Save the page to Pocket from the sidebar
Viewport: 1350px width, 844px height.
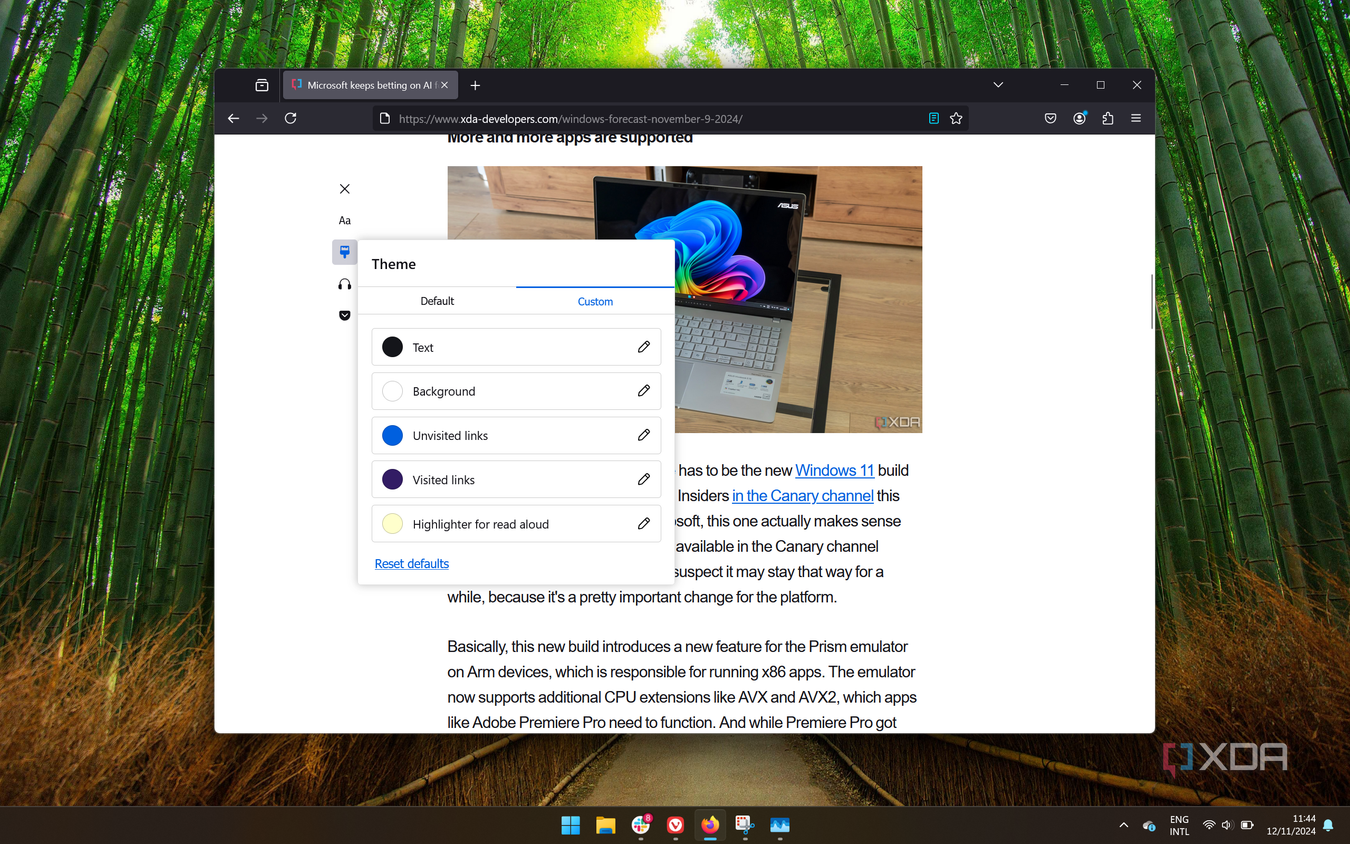(x=344, y=315)
